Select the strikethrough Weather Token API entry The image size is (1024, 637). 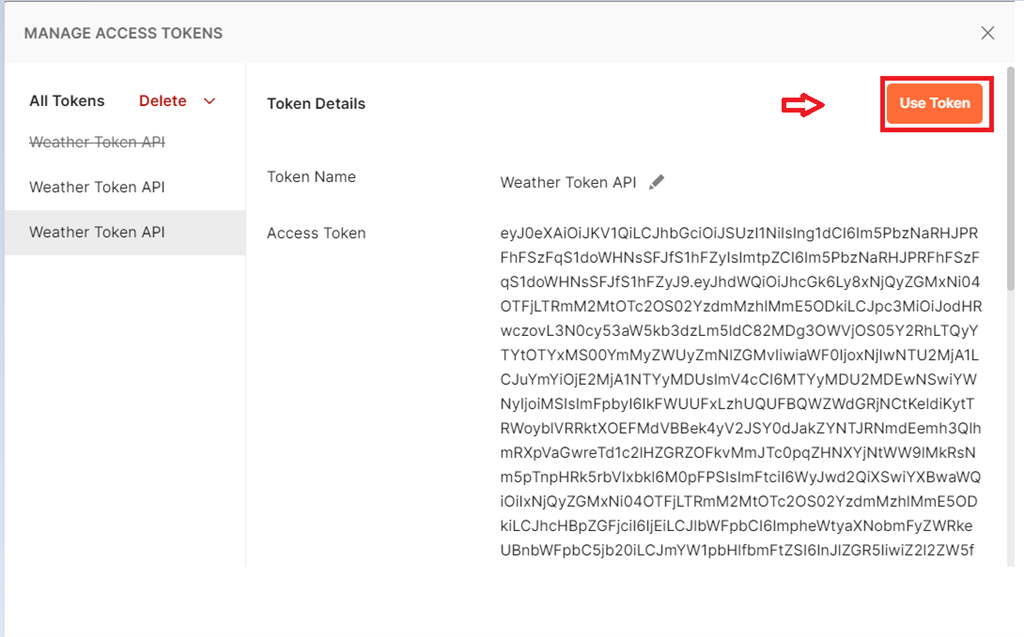(x=97, y=142)
